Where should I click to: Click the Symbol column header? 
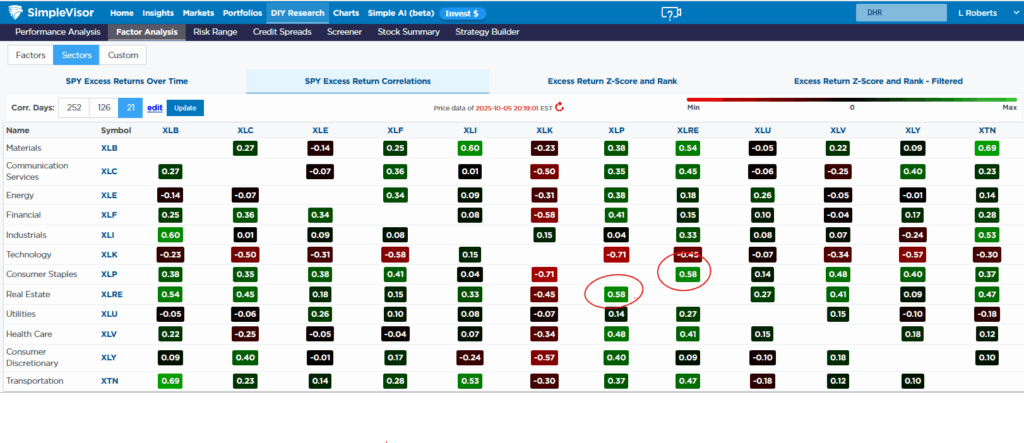point(116,131)
